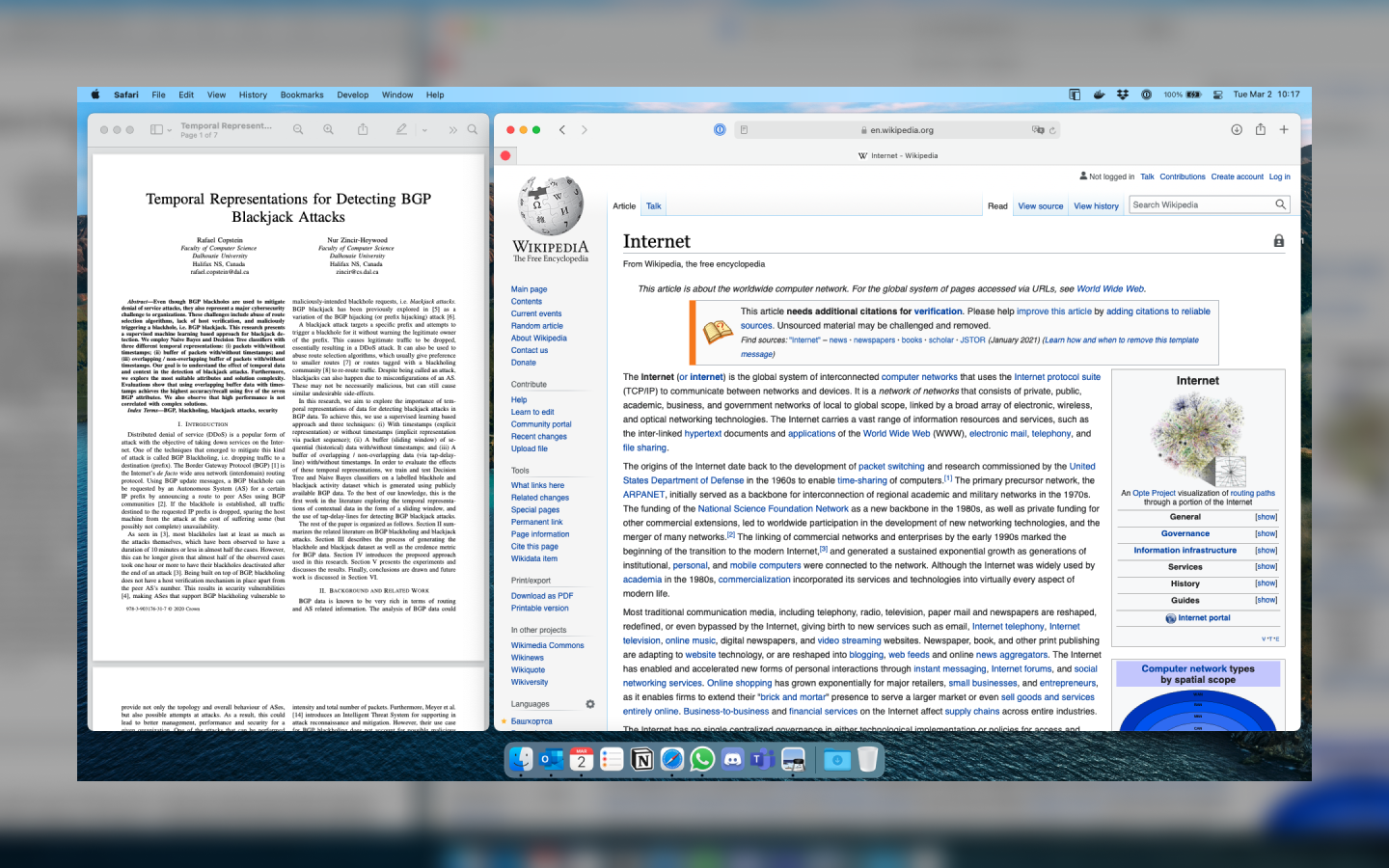Toggle the Preview sidebar view button
The image size is (1389, 868).
pyautogui.click(x=156, y=129)
